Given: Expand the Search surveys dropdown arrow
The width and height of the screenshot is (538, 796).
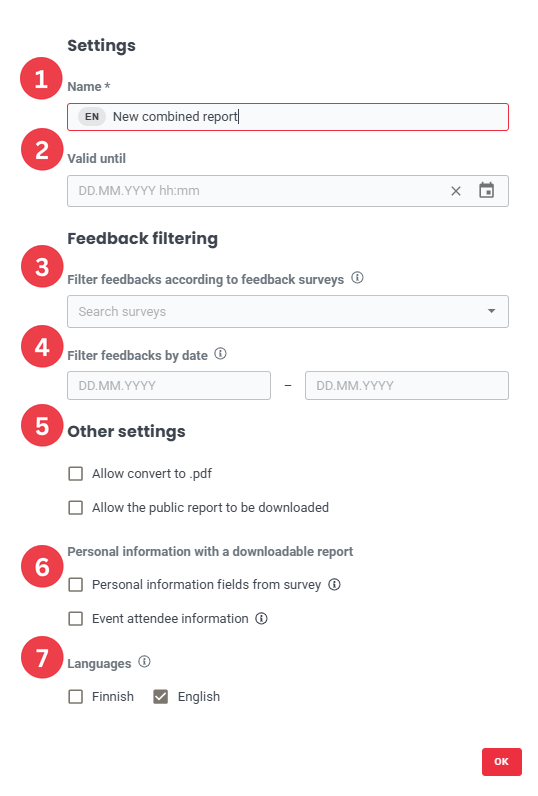Looking at the screenshot, I should [491, 311].
